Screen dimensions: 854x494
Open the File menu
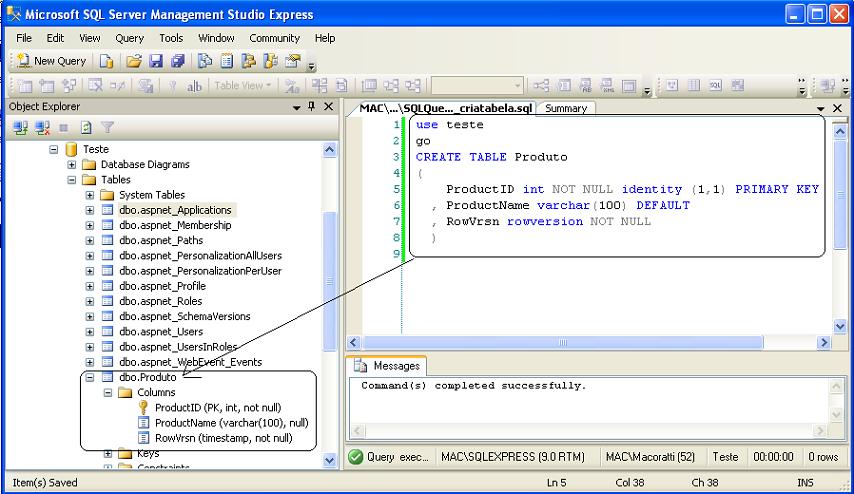[24, 38]
